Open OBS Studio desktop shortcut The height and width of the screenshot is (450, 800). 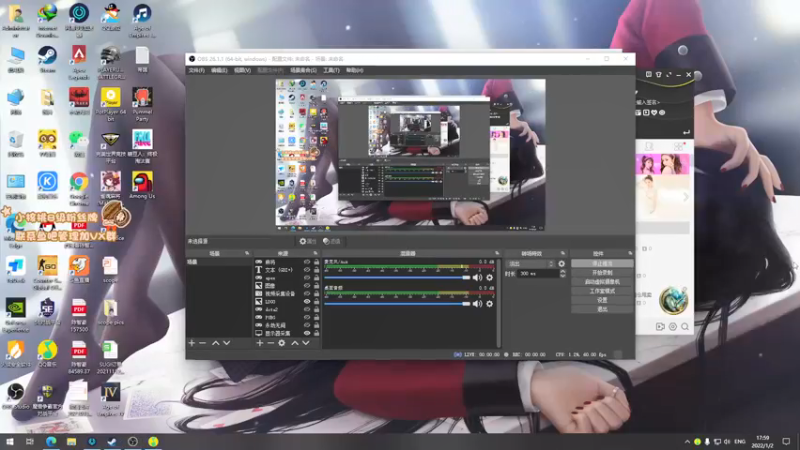click(15, 397)
